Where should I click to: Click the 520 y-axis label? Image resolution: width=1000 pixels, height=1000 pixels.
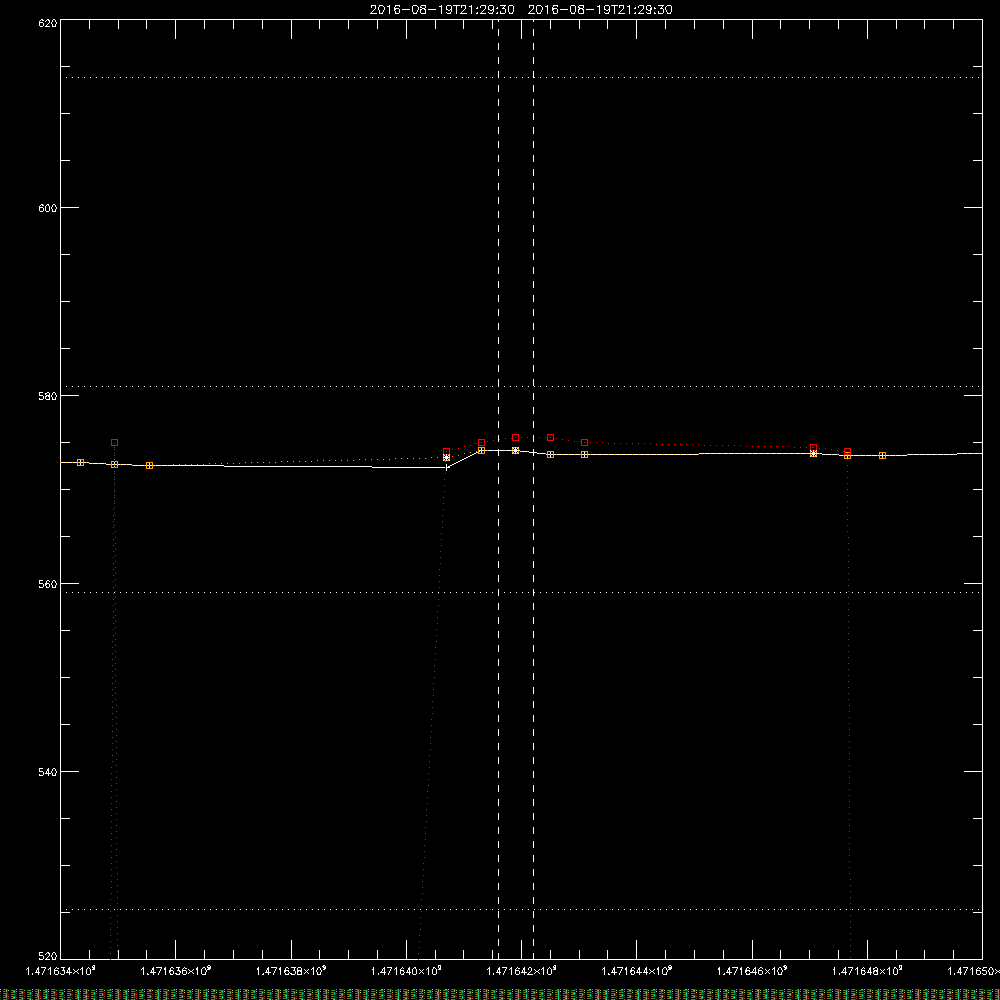coord(48,956)
